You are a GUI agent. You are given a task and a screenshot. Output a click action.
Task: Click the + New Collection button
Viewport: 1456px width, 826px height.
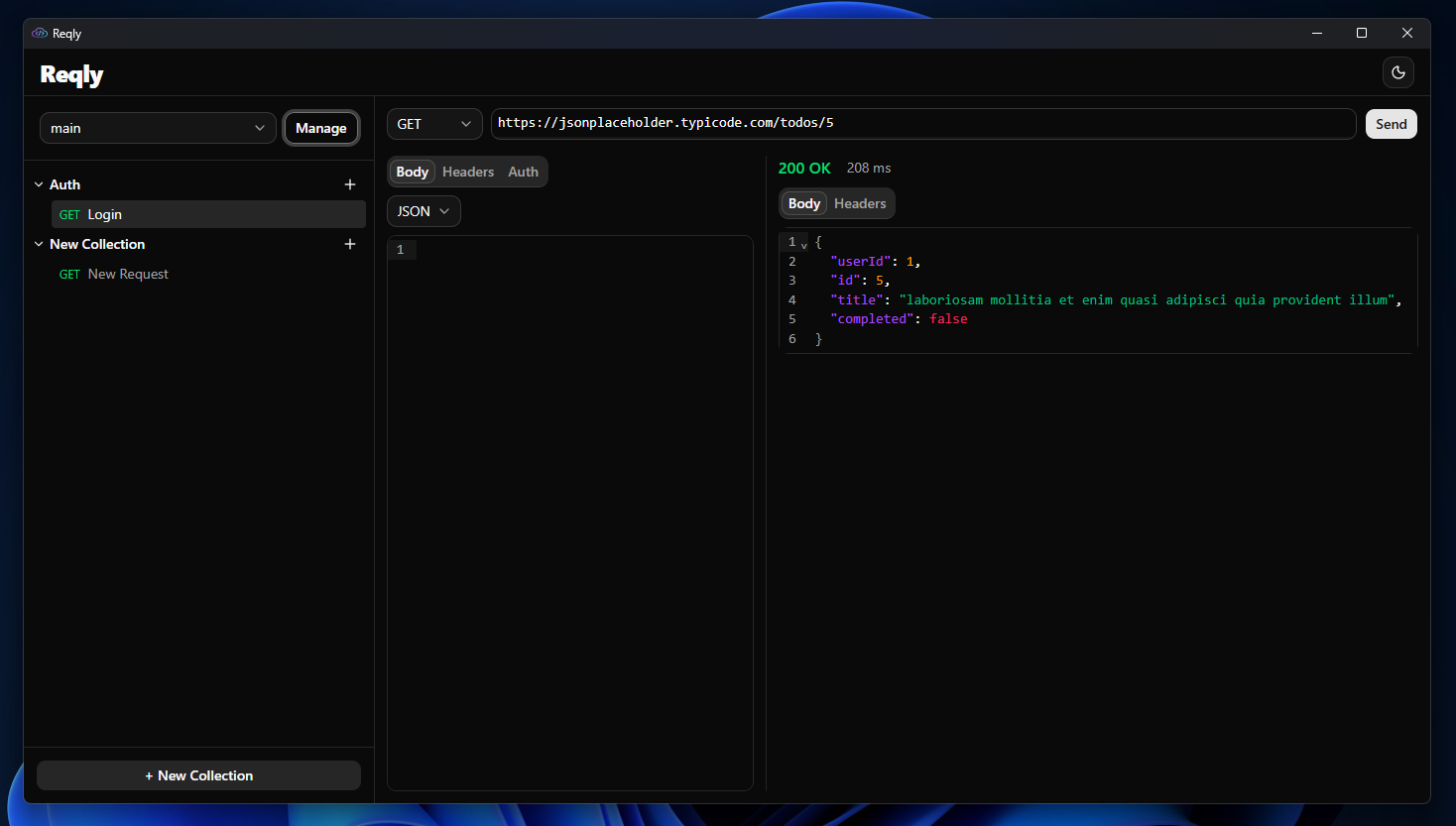coord(198,775)
